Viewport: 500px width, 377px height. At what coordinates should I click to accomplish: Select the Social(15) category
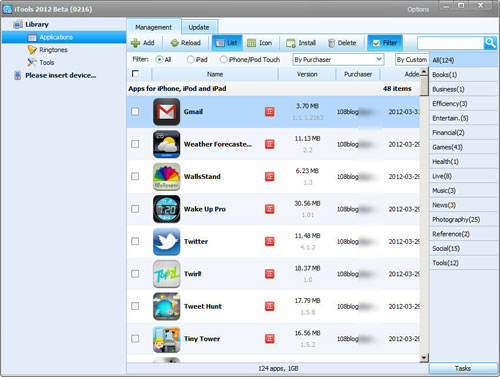[x=464, y=248]
